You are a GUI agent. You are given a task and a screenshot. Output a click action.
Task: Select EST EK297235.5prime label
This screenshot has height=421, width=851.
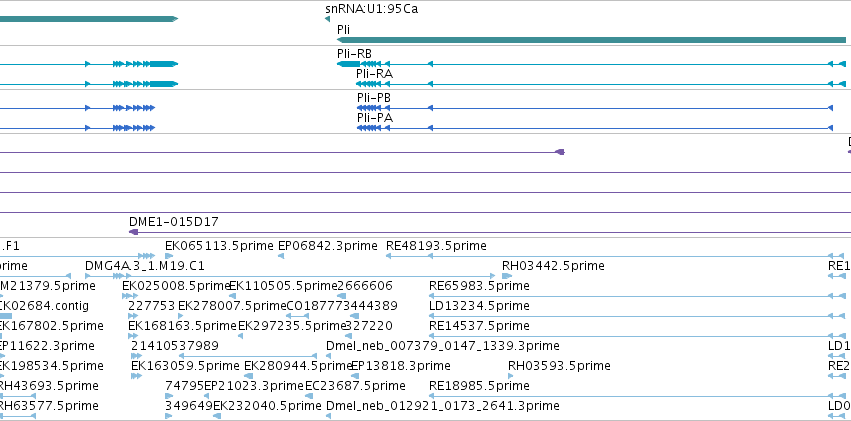pos(293,326)
